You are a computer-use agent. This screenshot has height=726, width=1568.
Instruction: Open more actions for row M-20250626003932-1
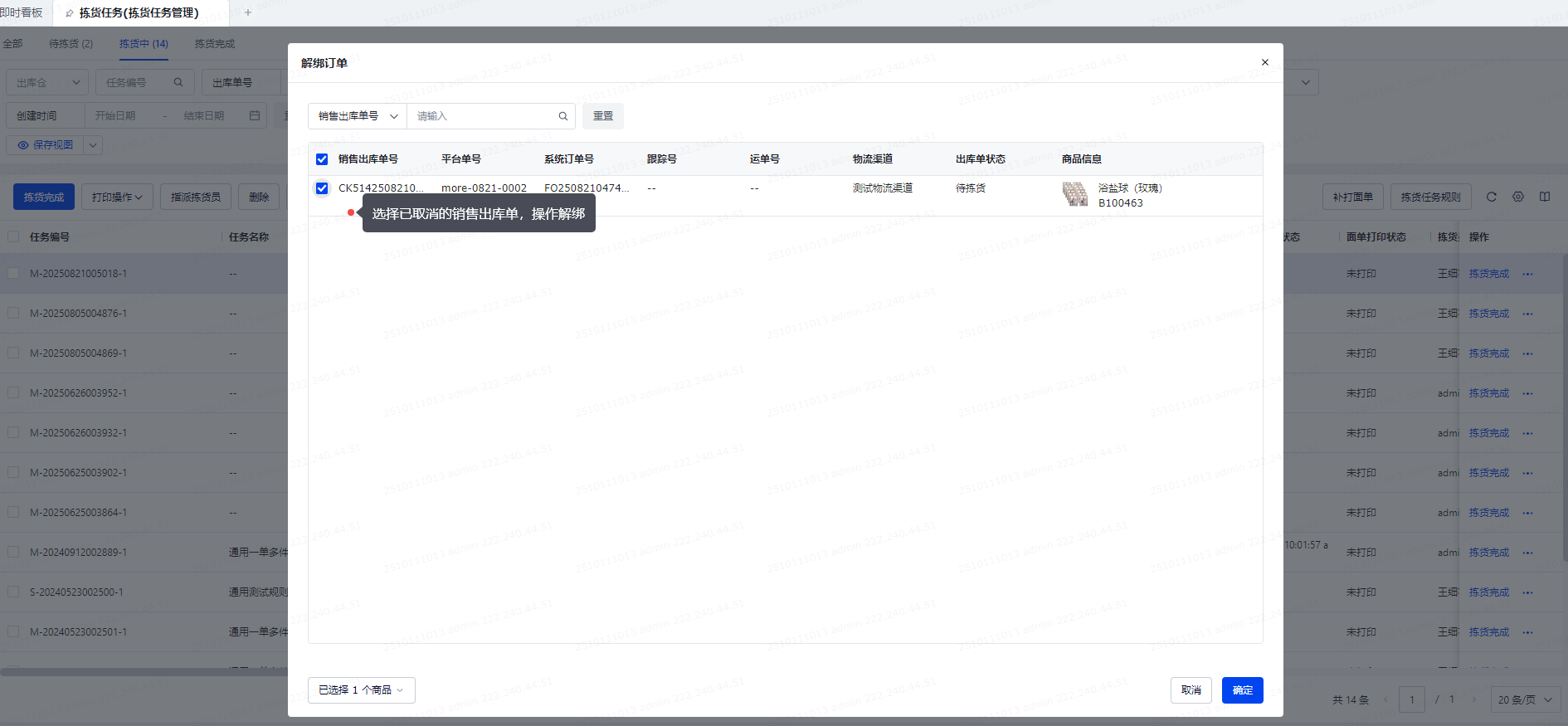pyautogui.click(x=1528, y=433)
